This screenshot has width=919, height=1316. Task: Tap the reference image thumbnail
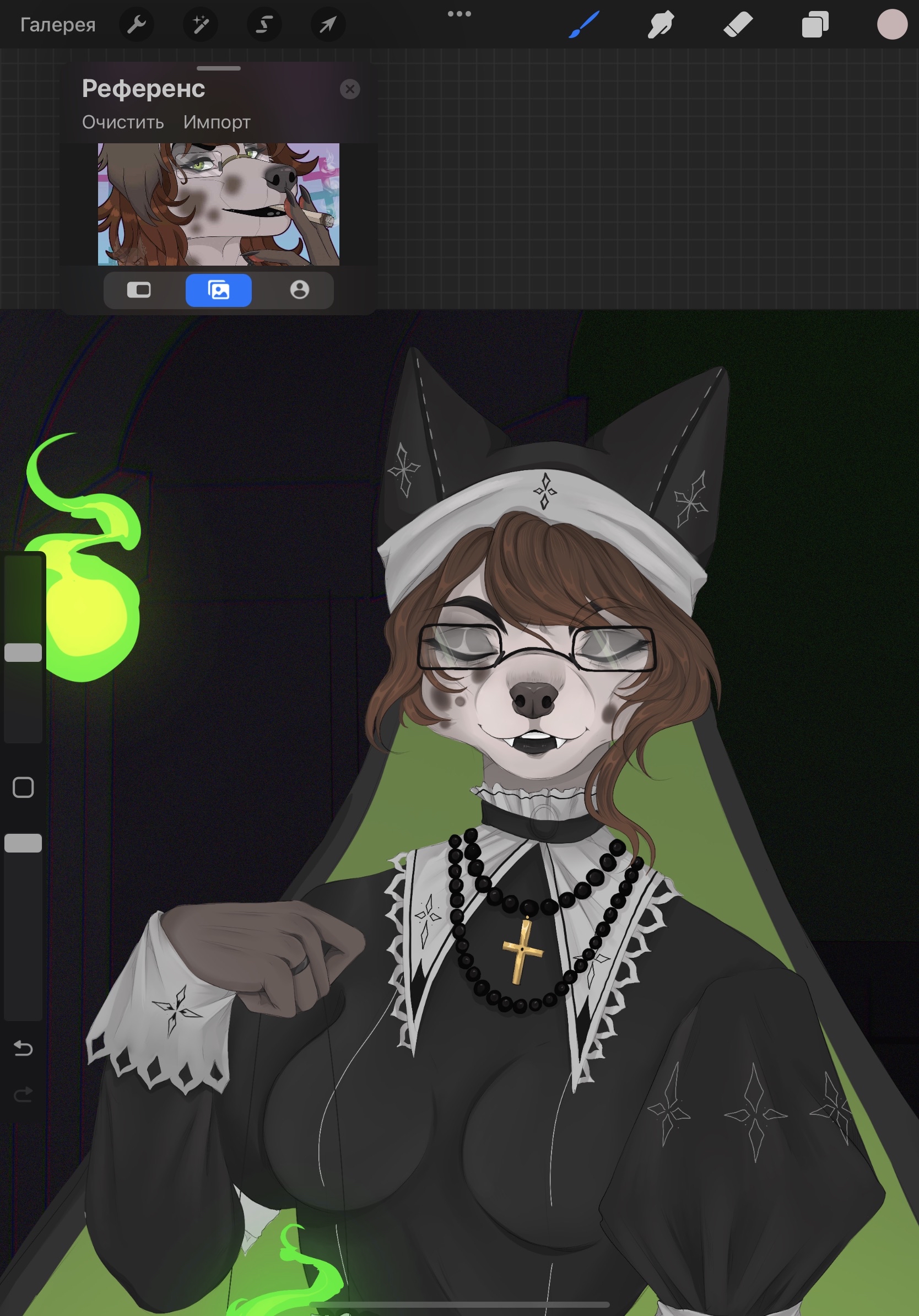[218, 204]
